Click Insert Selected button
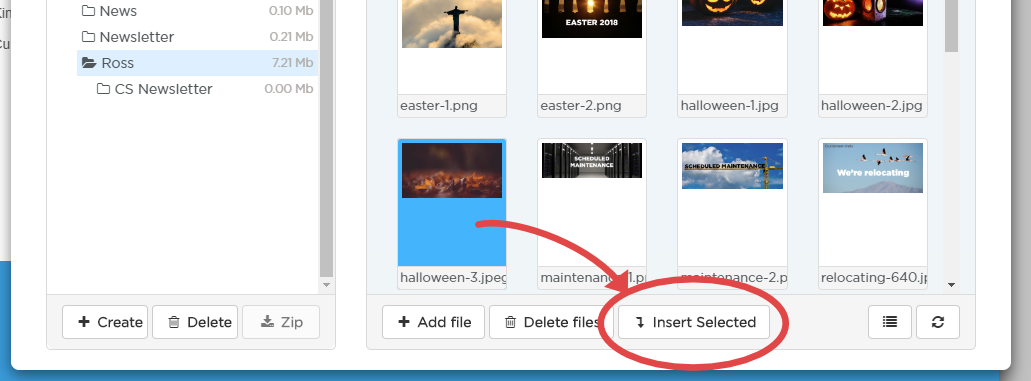Viewport: 1031px width, 381px height. [694, 322]
